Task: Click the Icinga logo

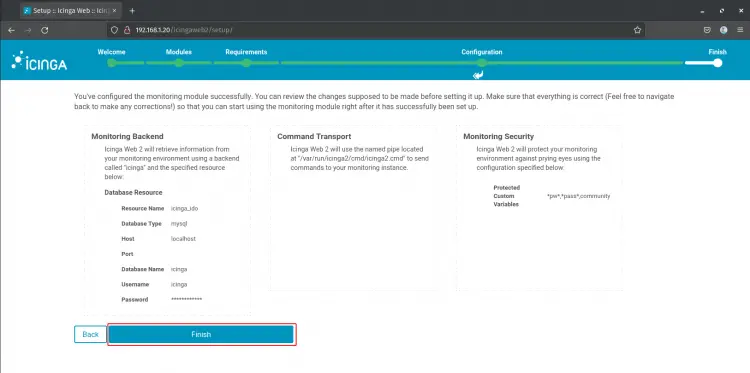Action: click(39, 61)
